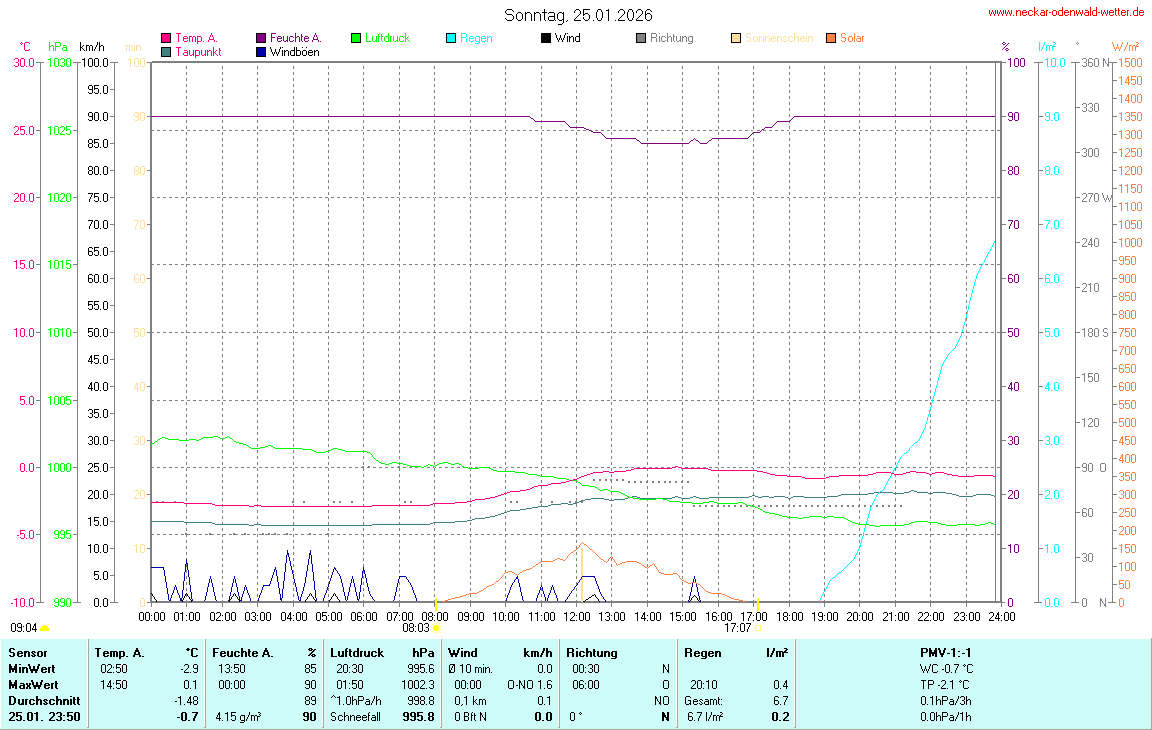This screenshot has width=1152, height=730.
Task: Click the Taupunkt legend color square
Action: [x=166, y=51]
